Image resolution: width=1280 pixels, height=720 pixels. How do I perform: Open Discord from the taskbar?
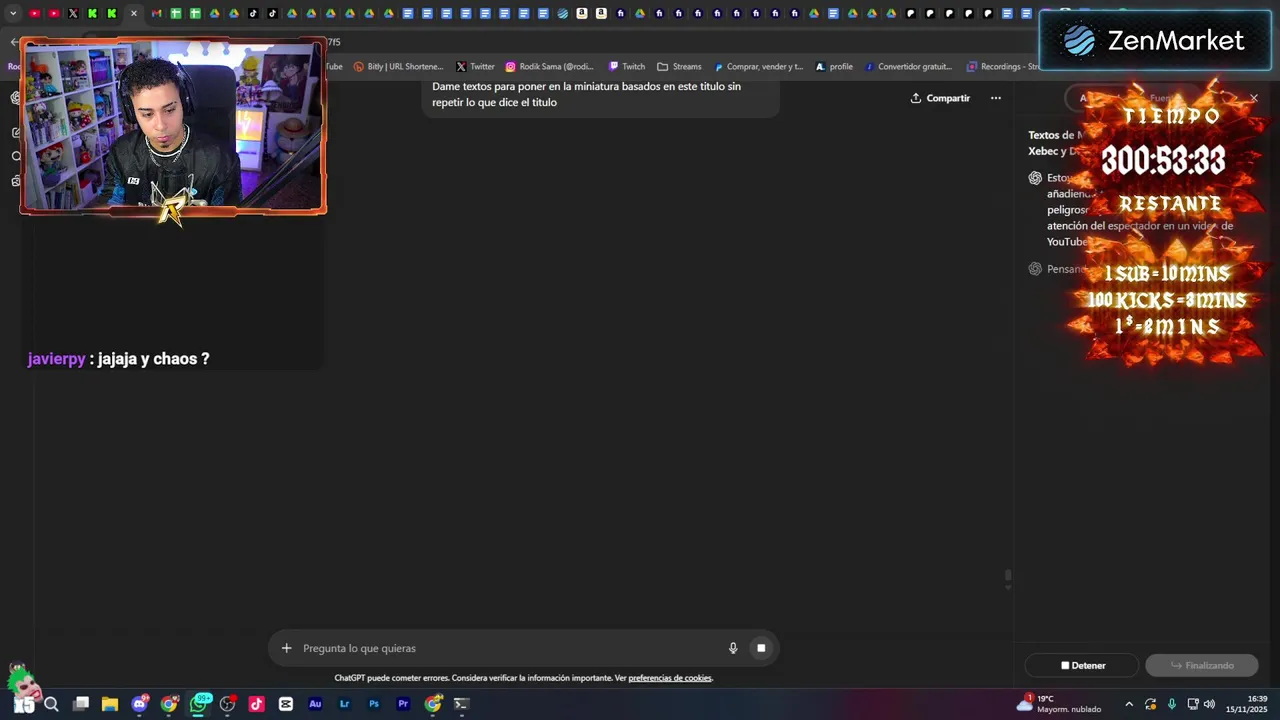pos(140,704)
